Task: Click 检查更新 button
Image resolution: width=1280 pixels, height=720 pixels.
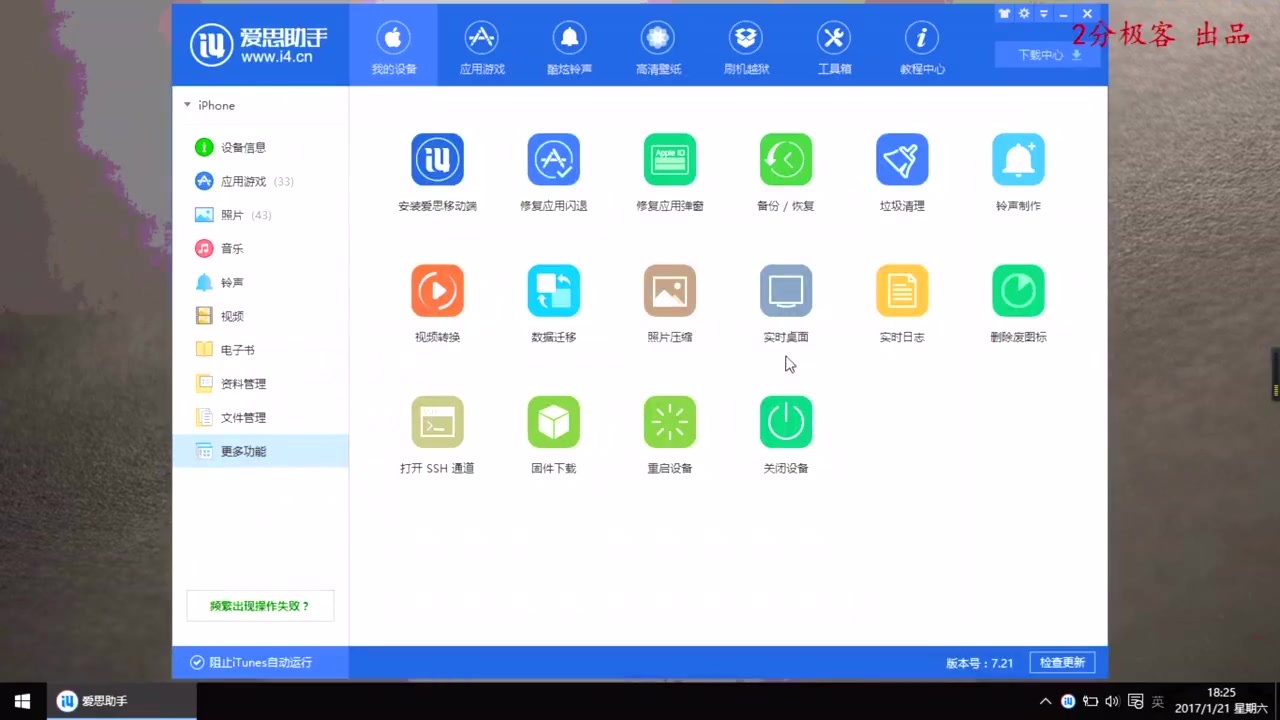Action: [x=1062, y=662]
